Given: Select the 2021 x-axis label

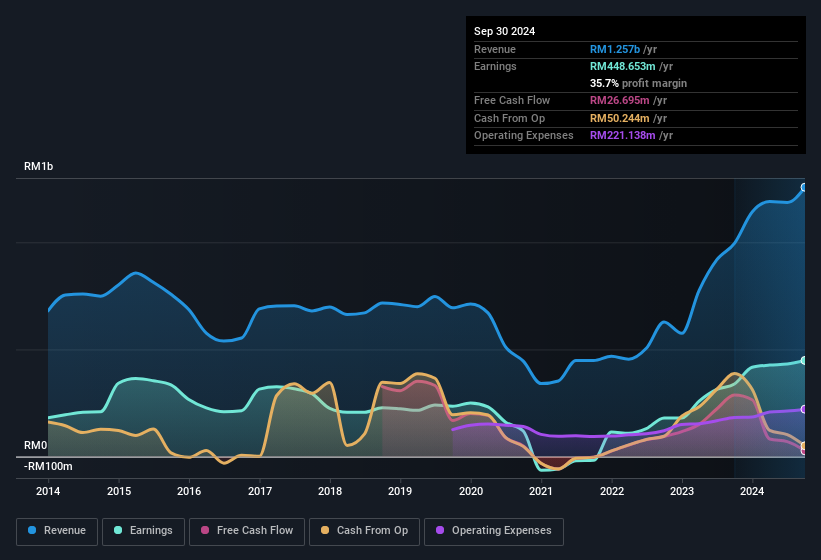Looking at the screenshot, I should point(541,491).
